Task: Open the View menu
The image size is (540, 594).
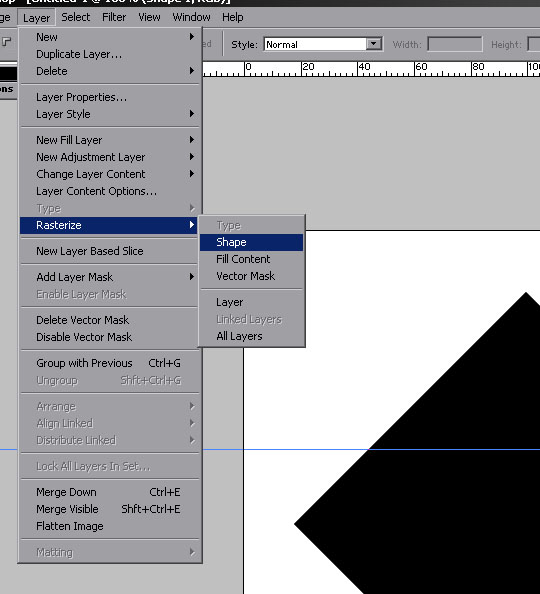Action: pyautogui.click(x=149, y=17)
